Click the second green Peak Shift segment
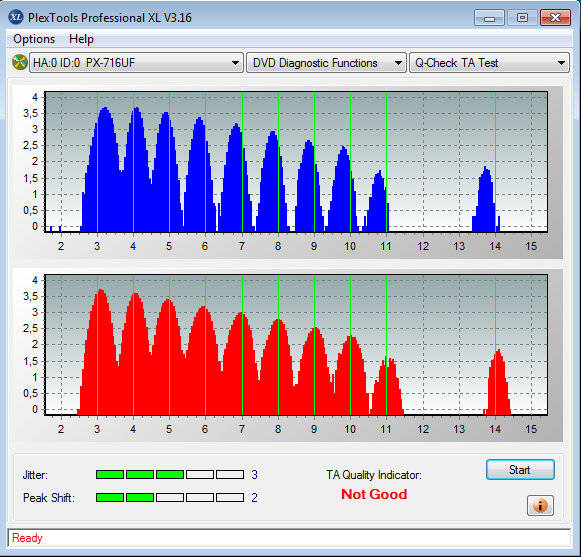This screenshot has height=557, width=581. click(140, 497)
